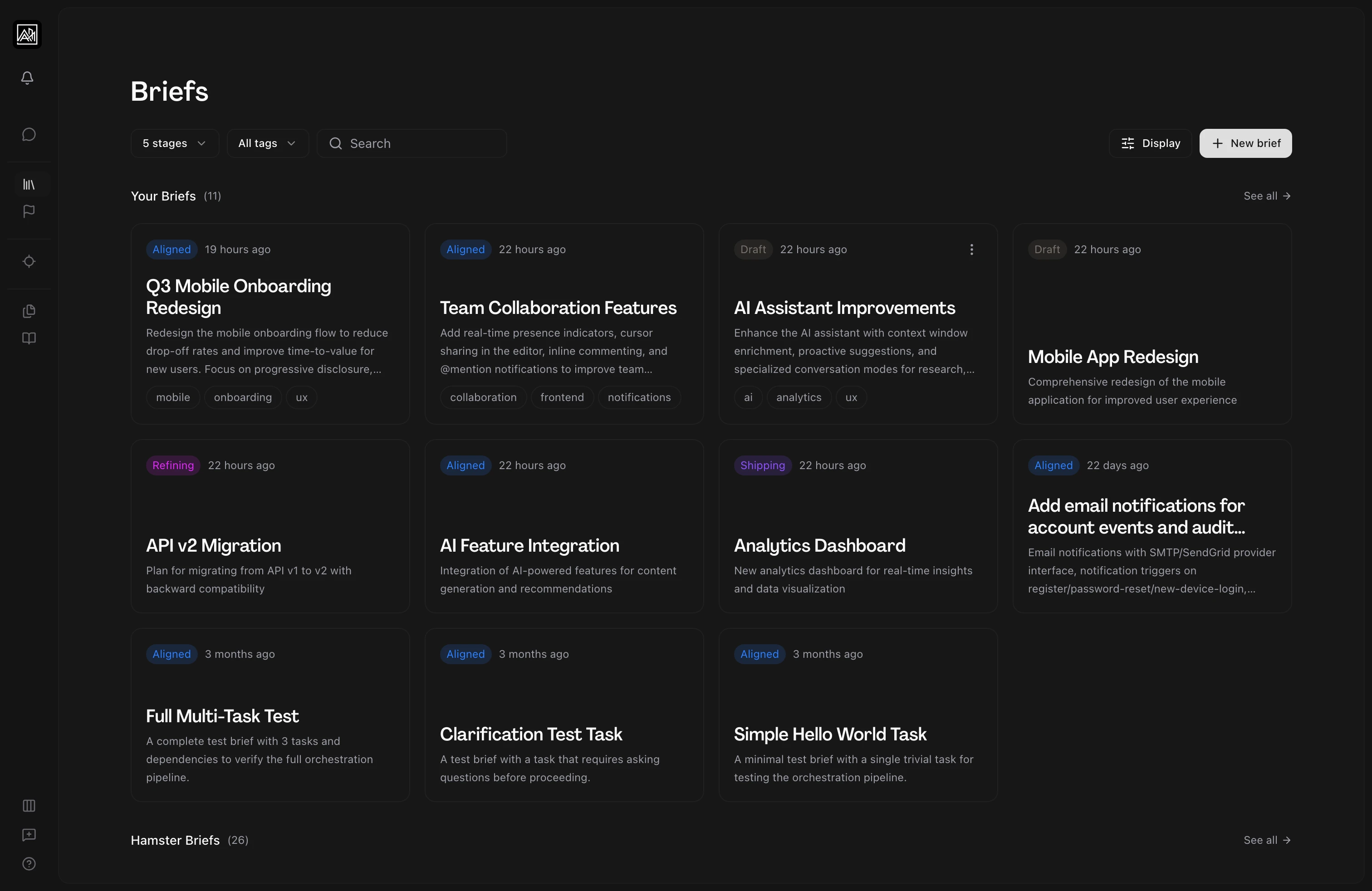
Task: Open the Display options
Action: [x=1150, y=143]
